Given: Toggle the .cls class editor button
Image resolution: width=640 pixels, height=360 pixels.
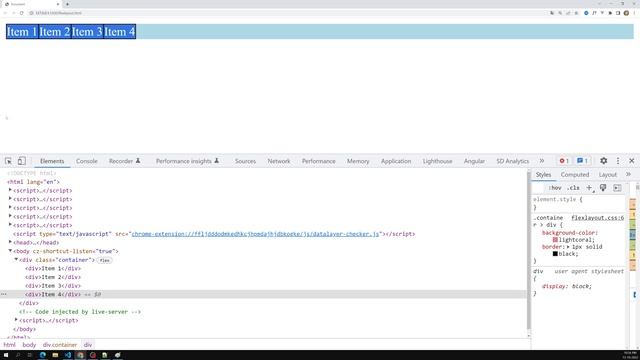Looking at the screenshot, I should coord(573,188).
